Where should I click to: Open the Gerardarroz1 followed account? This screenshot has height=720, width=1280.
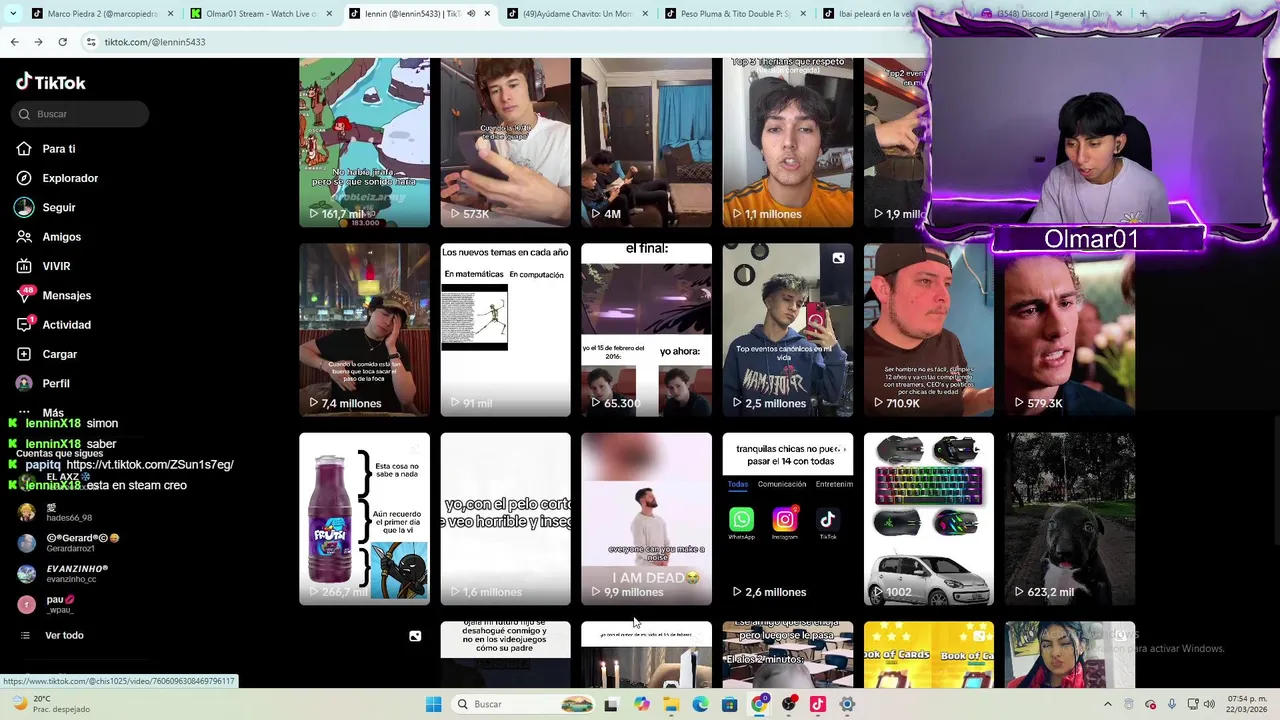[x=68, y=543]
